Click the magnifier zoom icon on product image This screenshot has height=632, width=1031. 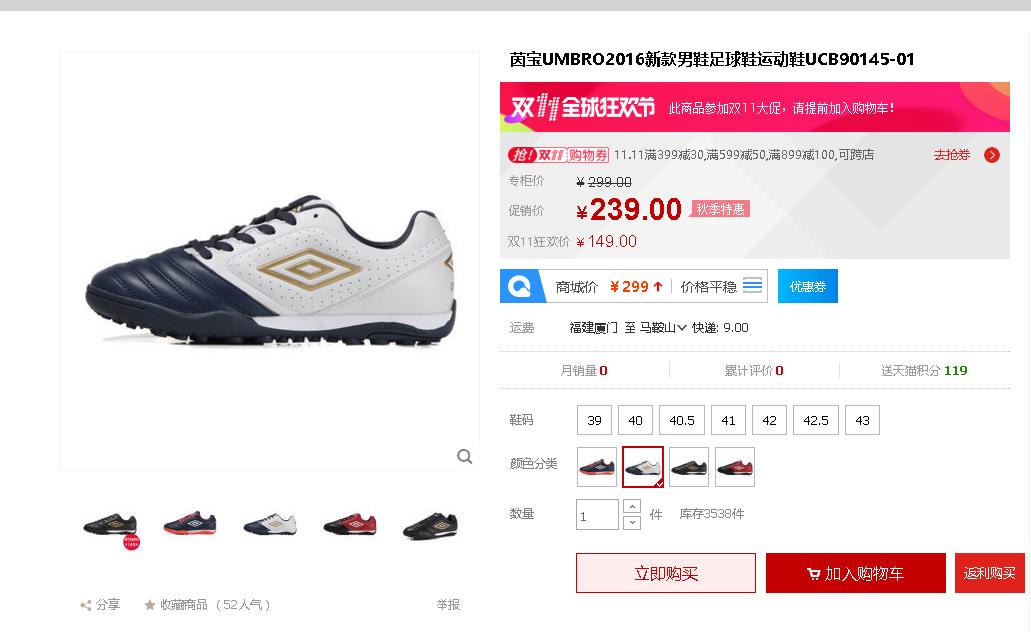[x=464, y=456]
